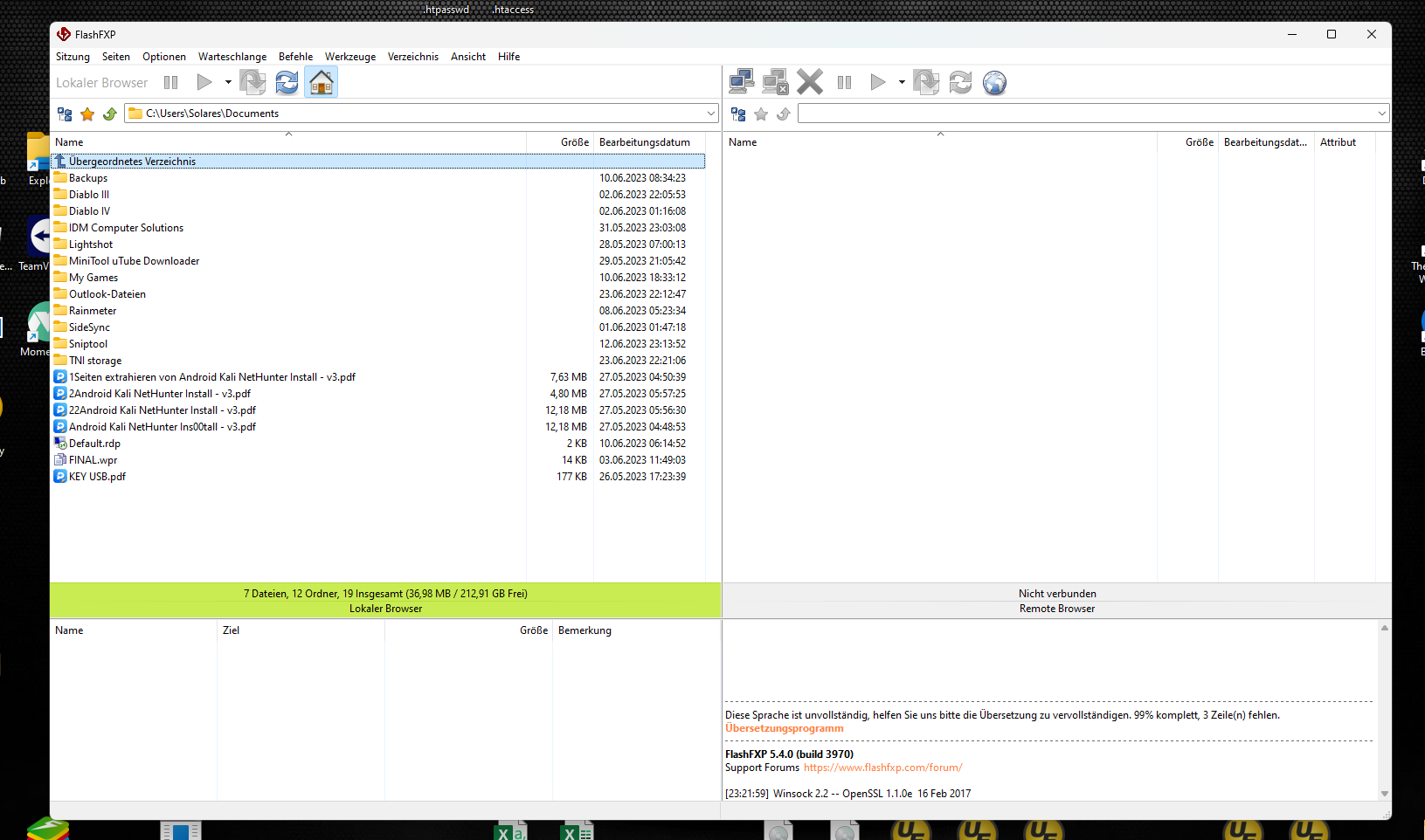
Task: Open the Sitzung menu
Action: point(73,57)
